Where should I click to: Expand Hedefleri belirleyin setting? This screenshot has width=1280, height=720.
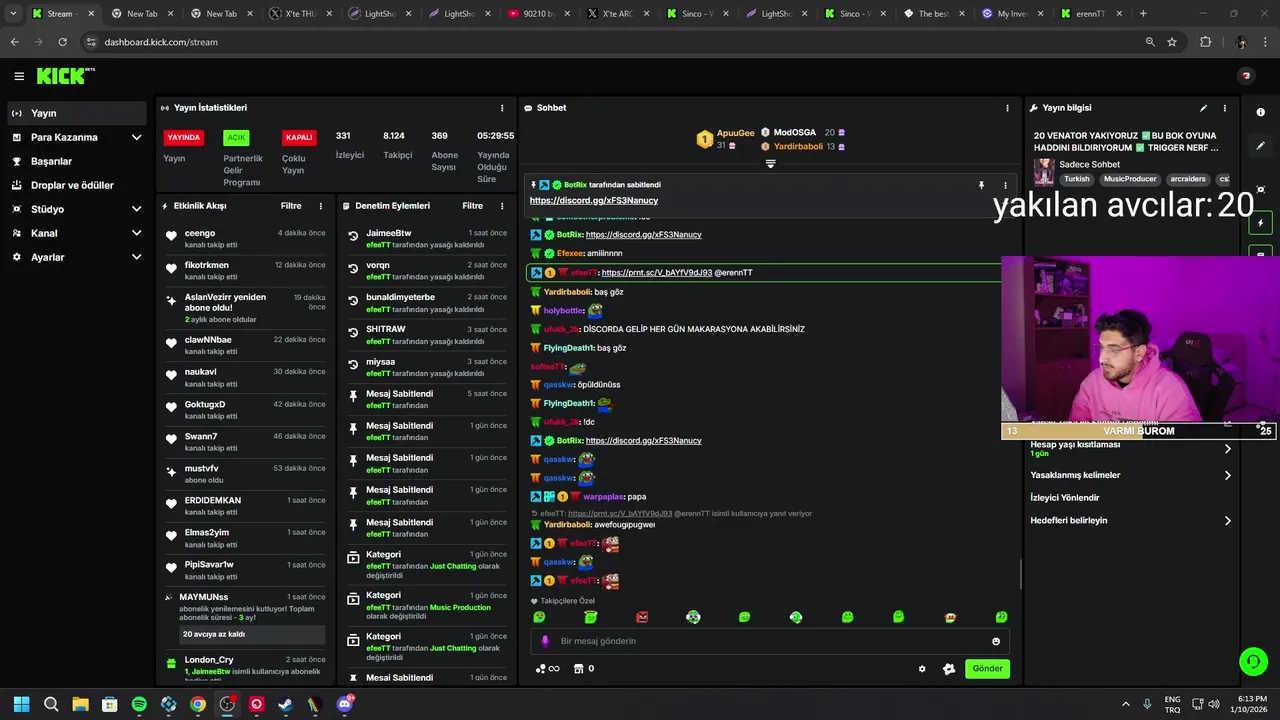(1131, 521)
